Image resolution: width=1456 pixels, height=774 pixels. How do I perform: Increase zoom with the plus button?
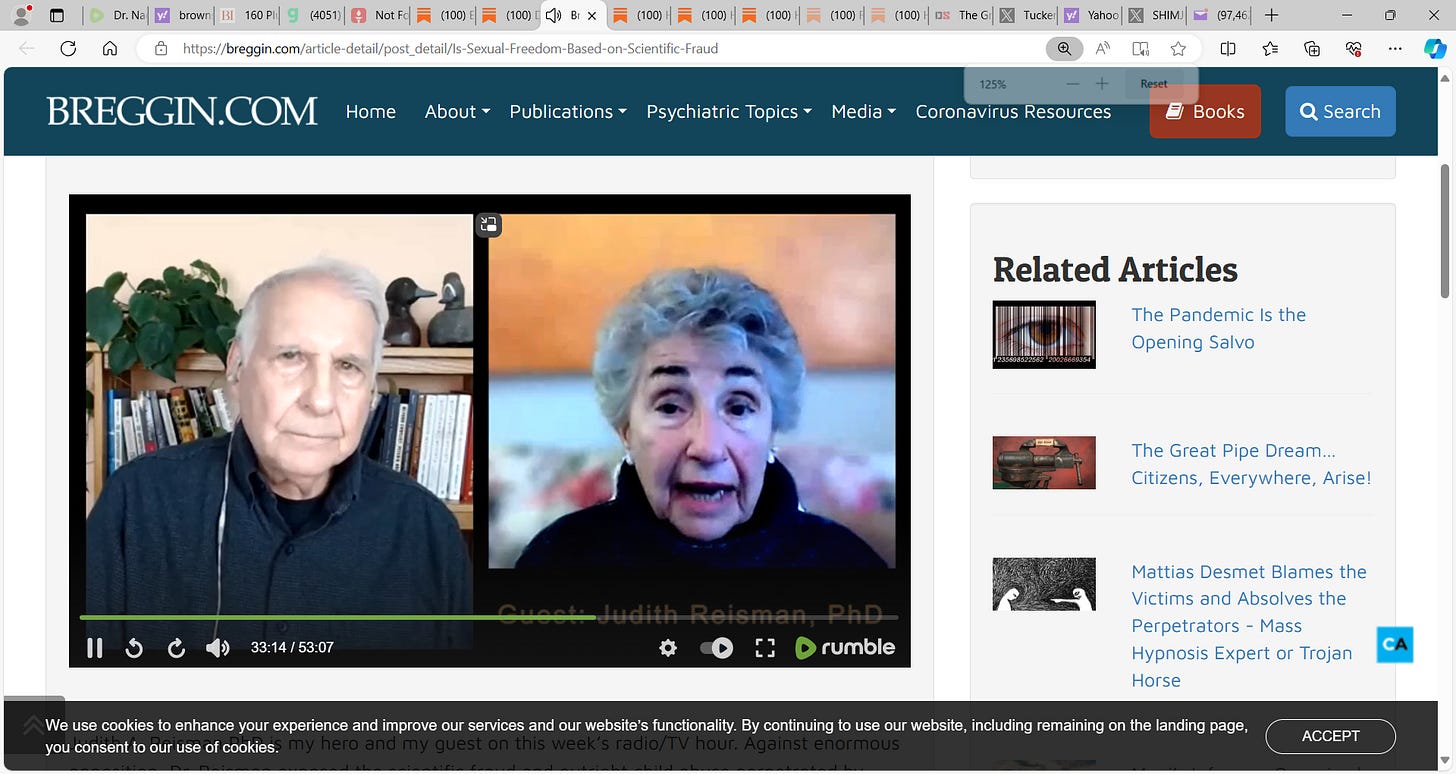[1102, 84]
